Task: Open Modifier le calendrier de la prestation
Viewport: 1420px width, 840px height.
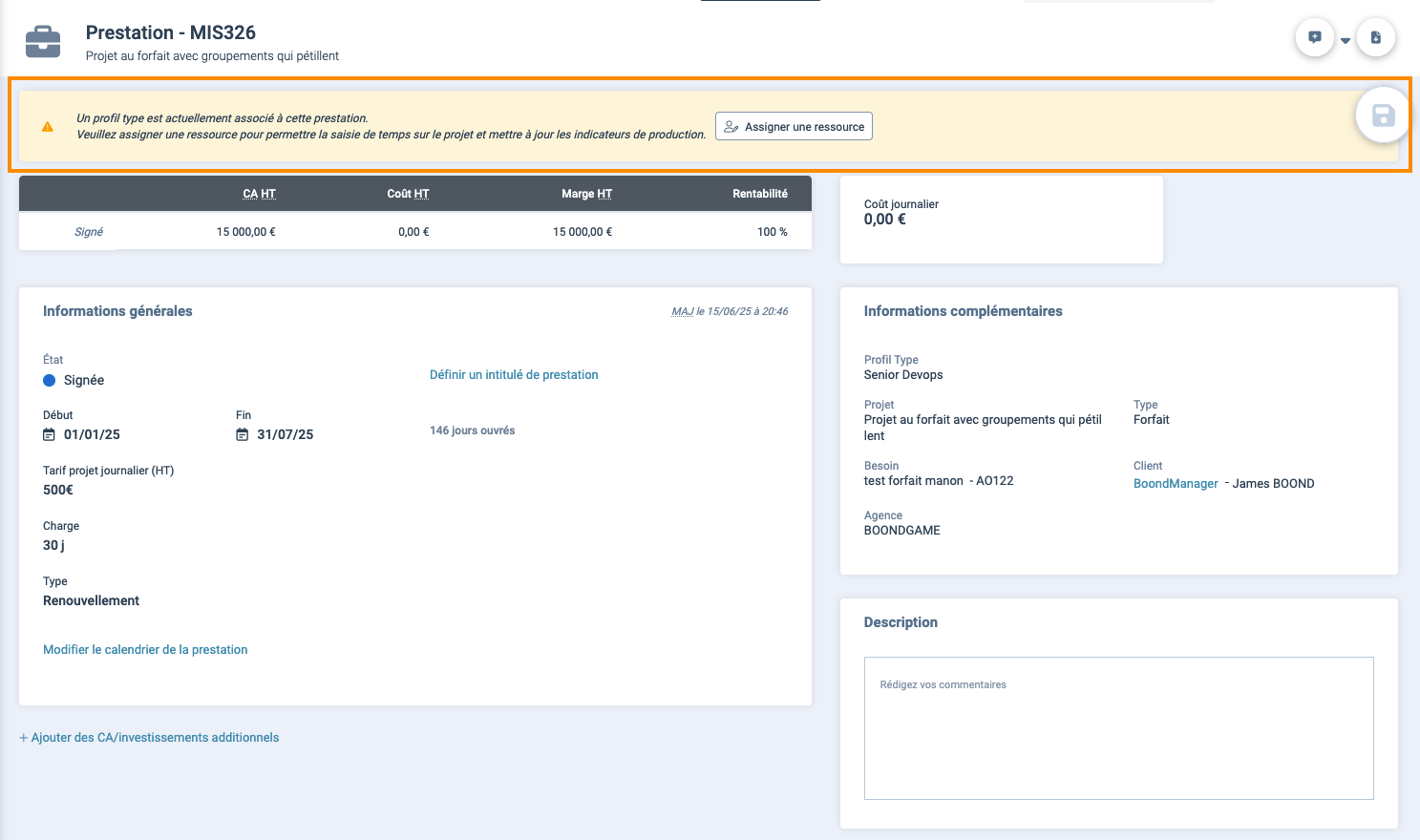Action: click(145, 650)
